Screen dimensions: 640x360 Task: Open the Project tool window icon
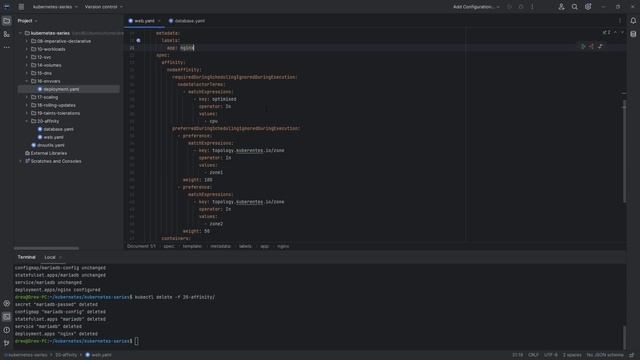(7, 21)
